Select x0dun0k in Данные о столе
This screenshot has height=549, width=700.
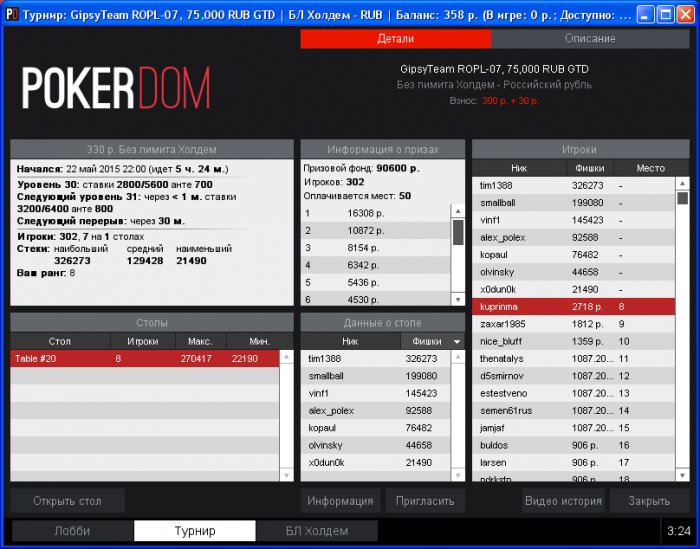pos(376,462)
